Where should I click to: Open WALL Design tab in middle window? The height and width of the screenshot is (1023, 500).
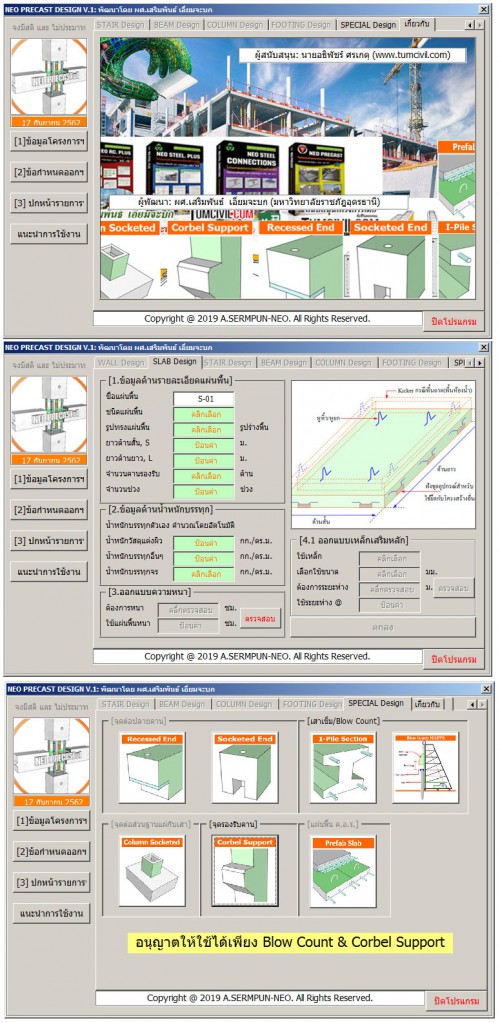[x=121, y=363]
